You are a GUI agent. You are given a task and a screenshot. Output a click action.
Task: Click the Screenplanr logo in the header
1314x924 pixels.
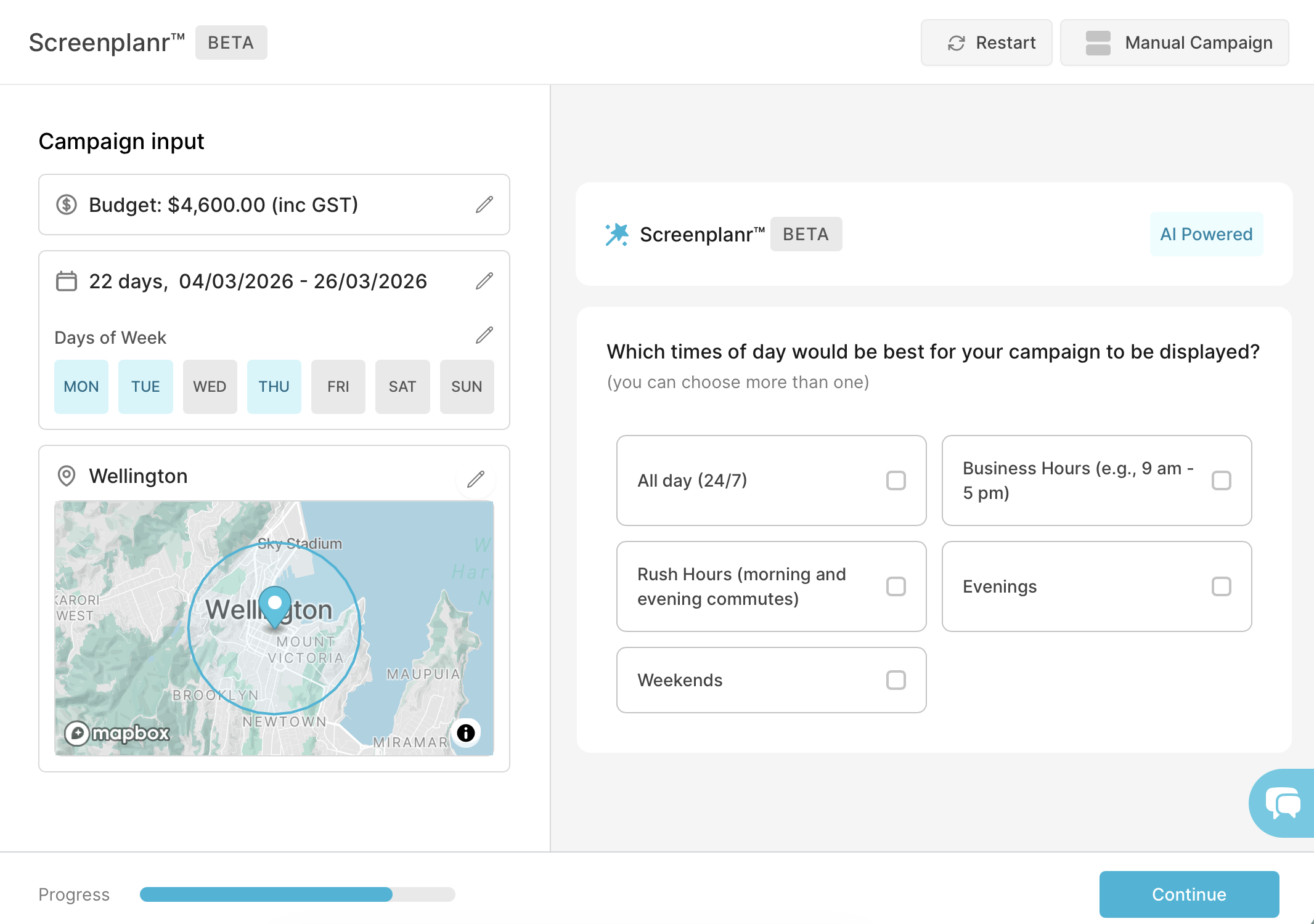click(107, 43)
